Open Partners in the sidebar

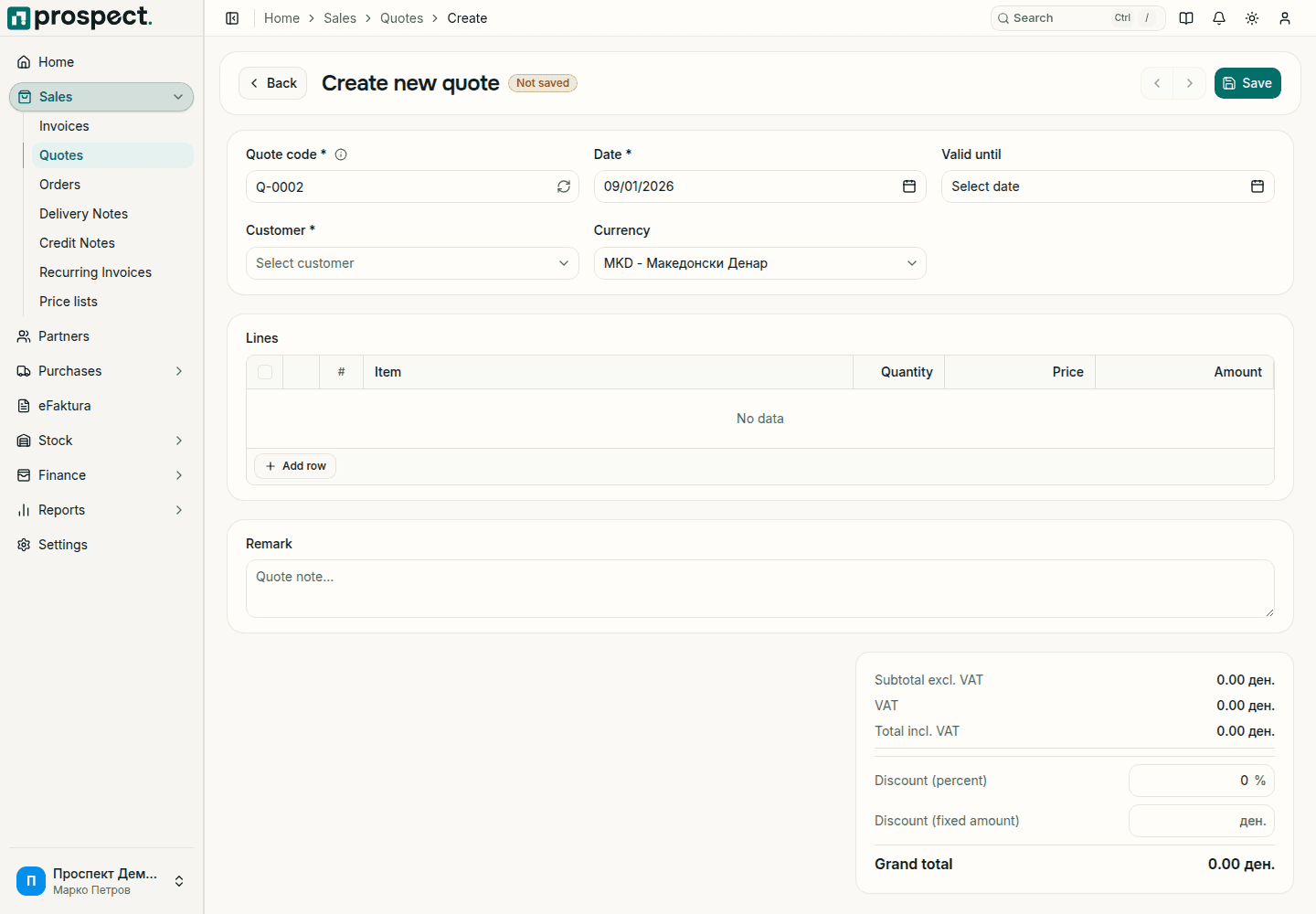[101, 336]
